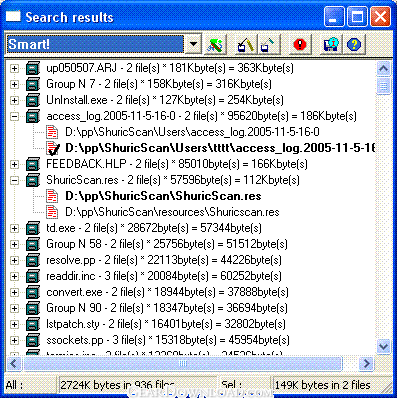Click the FEEDBACK.HLP group icon
Screen dimensions: 400x400
tap(33, 164)
